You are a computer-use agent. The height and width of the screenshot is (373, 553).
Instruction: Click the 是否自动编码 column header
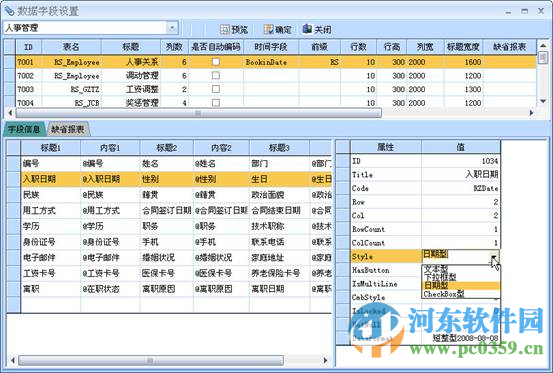tap(215, 47)
